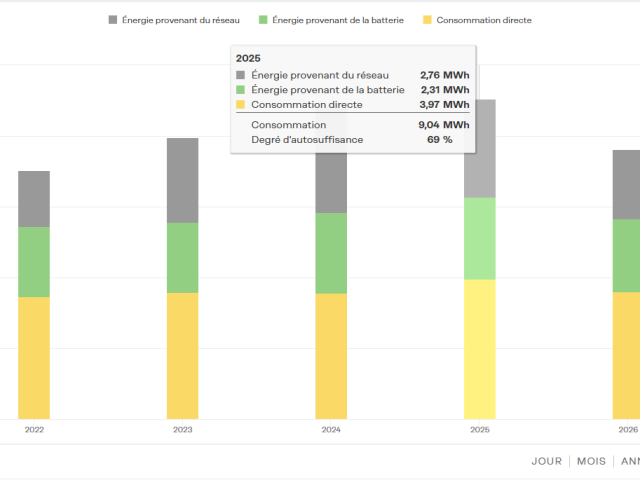Screen dimensions: 640x480
Task: Click the grey legend square for réseau
Action: tap(113, 20)
